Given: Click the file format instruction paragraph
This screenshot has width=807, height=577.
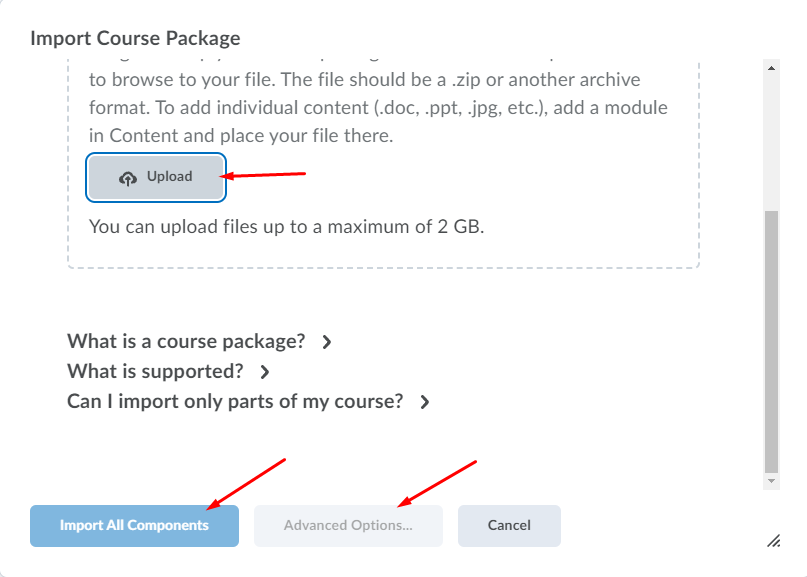Looking at the screenshot, I should click(378, 107).
